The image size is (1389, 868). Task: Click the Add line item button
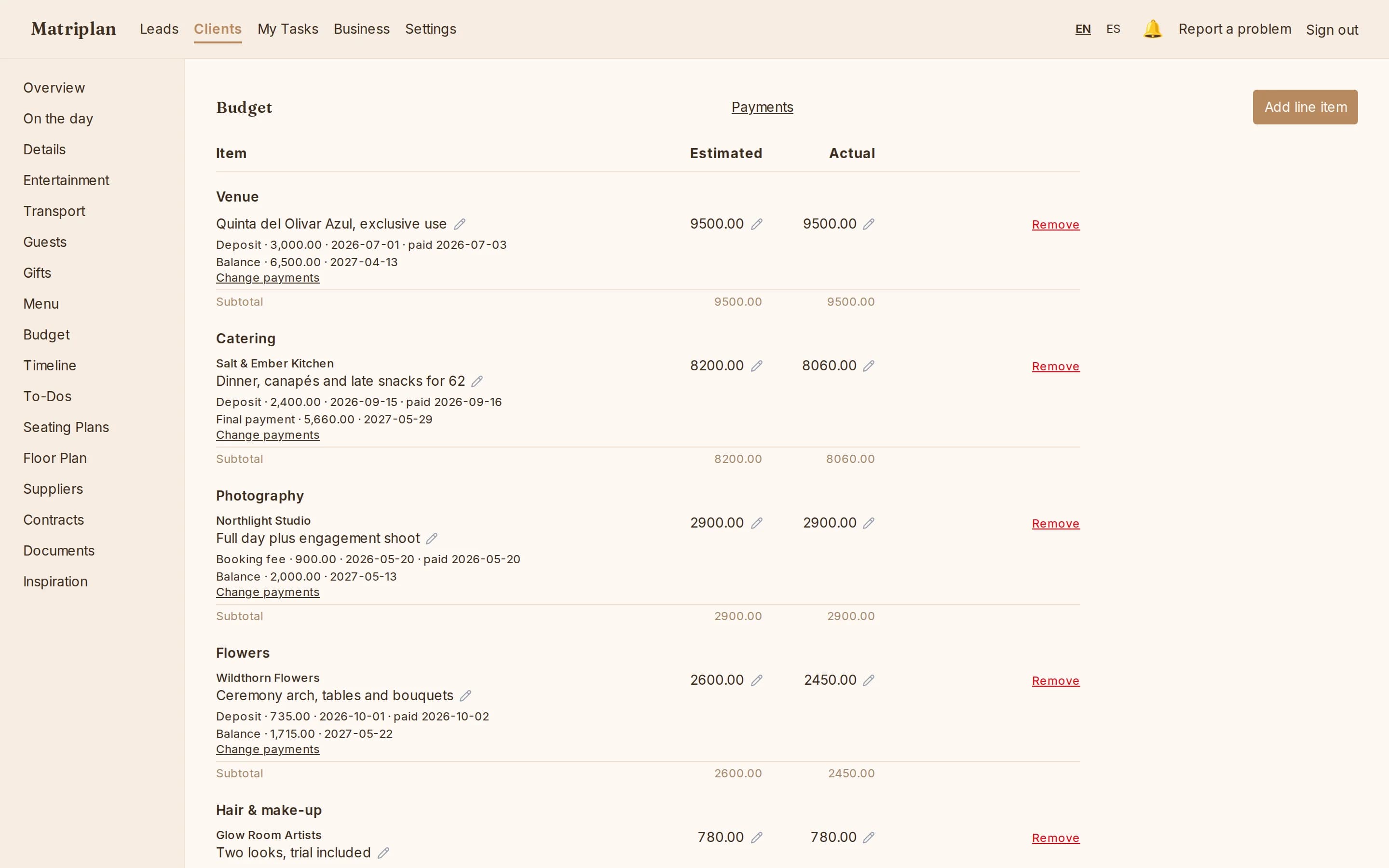pyautogui.click(x=1305, y=107)
